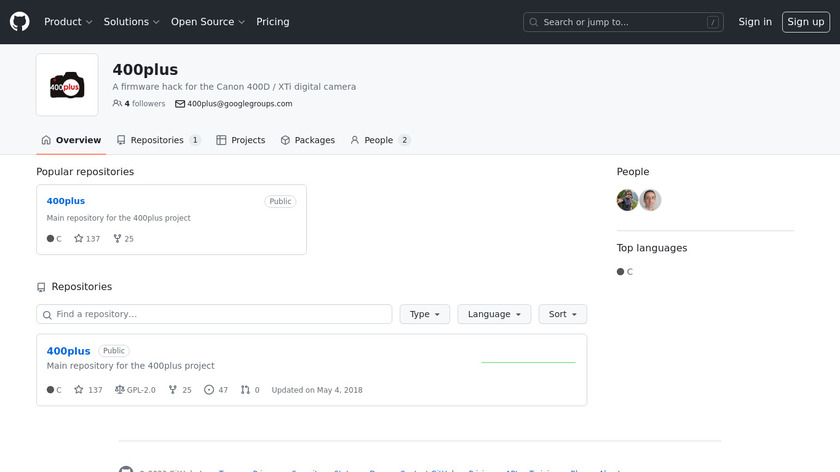Screen dimensions: 840x472
Task: Click the first member avatar under People
Action: click(x=627, y=200)
